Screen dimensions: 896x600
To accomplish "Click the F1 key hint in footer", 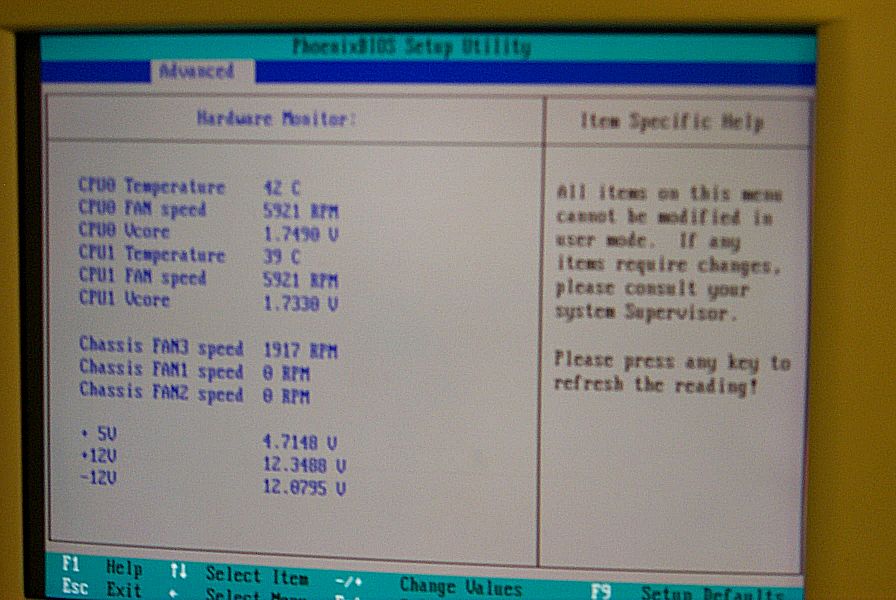I will point(70,564).
